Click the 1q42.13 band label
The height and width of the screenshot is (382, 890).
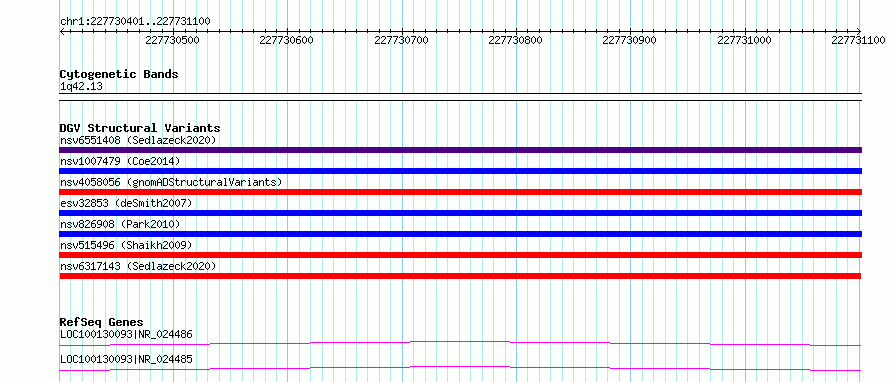click(81, 87)
